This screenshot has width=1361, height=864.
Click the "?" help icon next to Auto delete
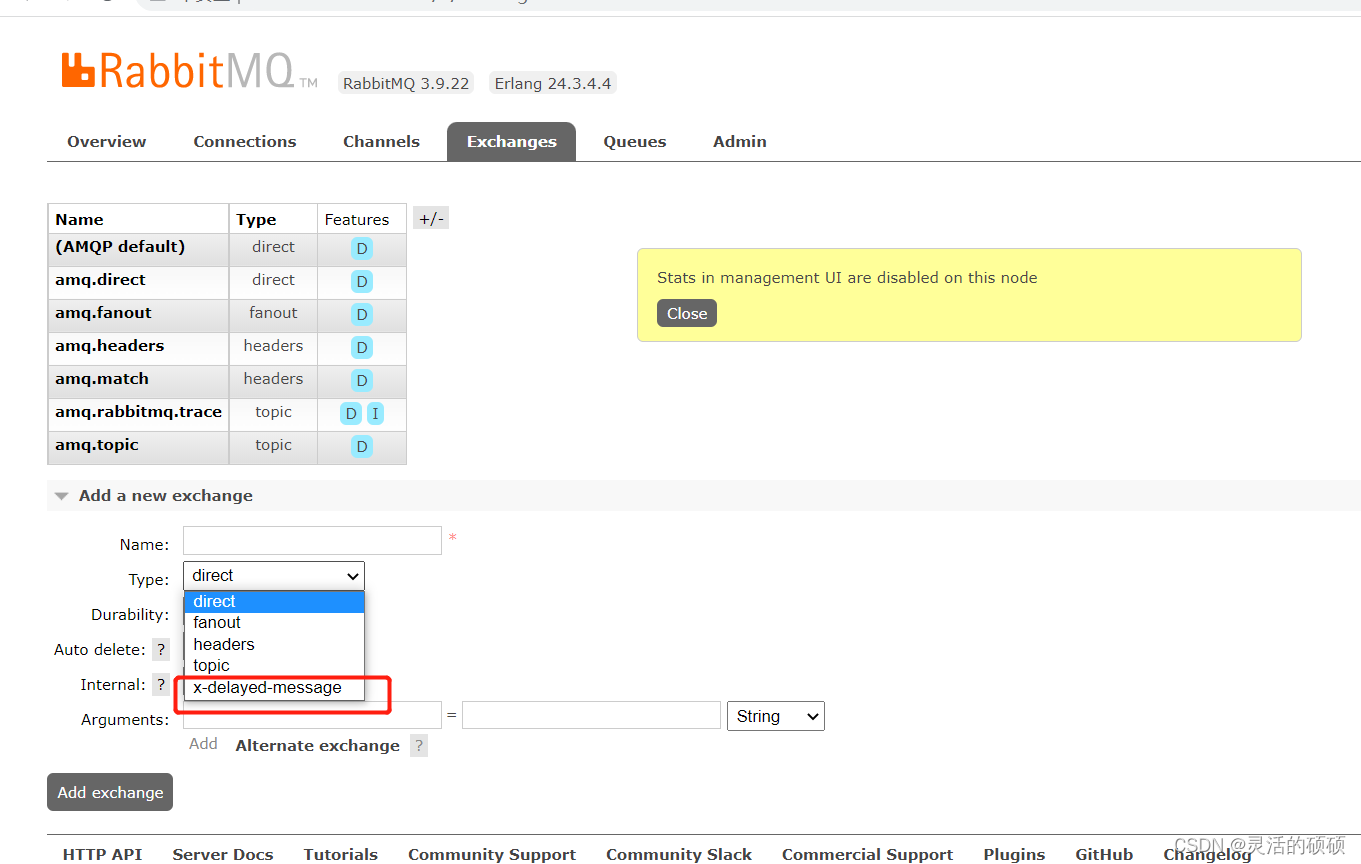[160, 649]
